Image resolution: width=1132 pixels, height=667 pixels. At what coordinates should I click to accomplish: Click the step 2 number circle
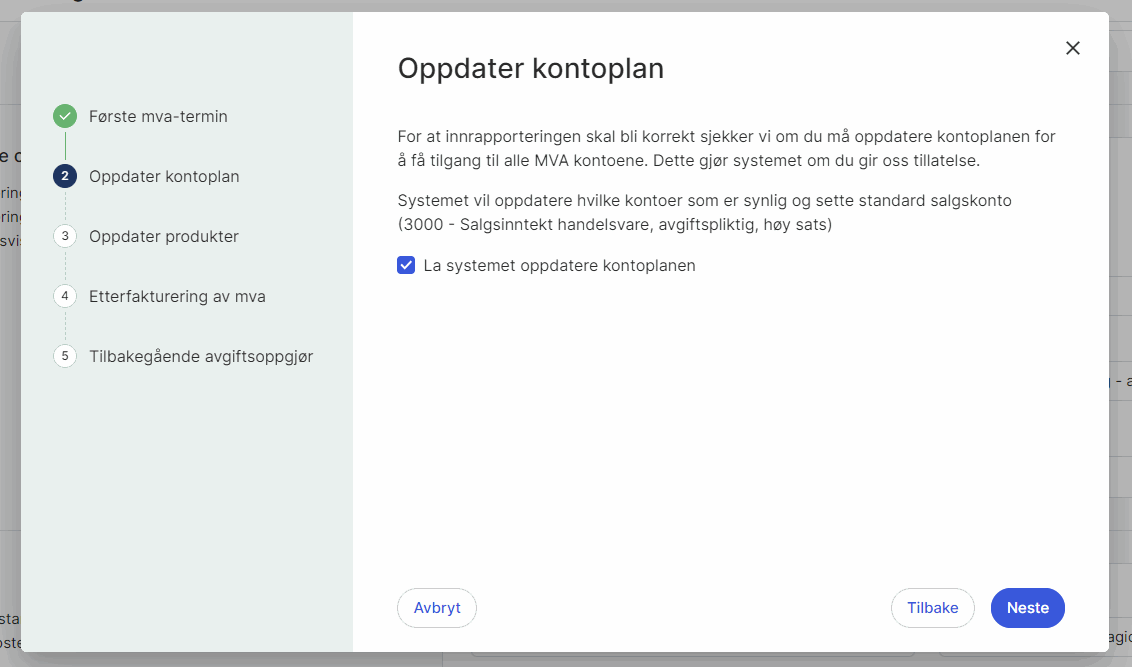point(65,176)
